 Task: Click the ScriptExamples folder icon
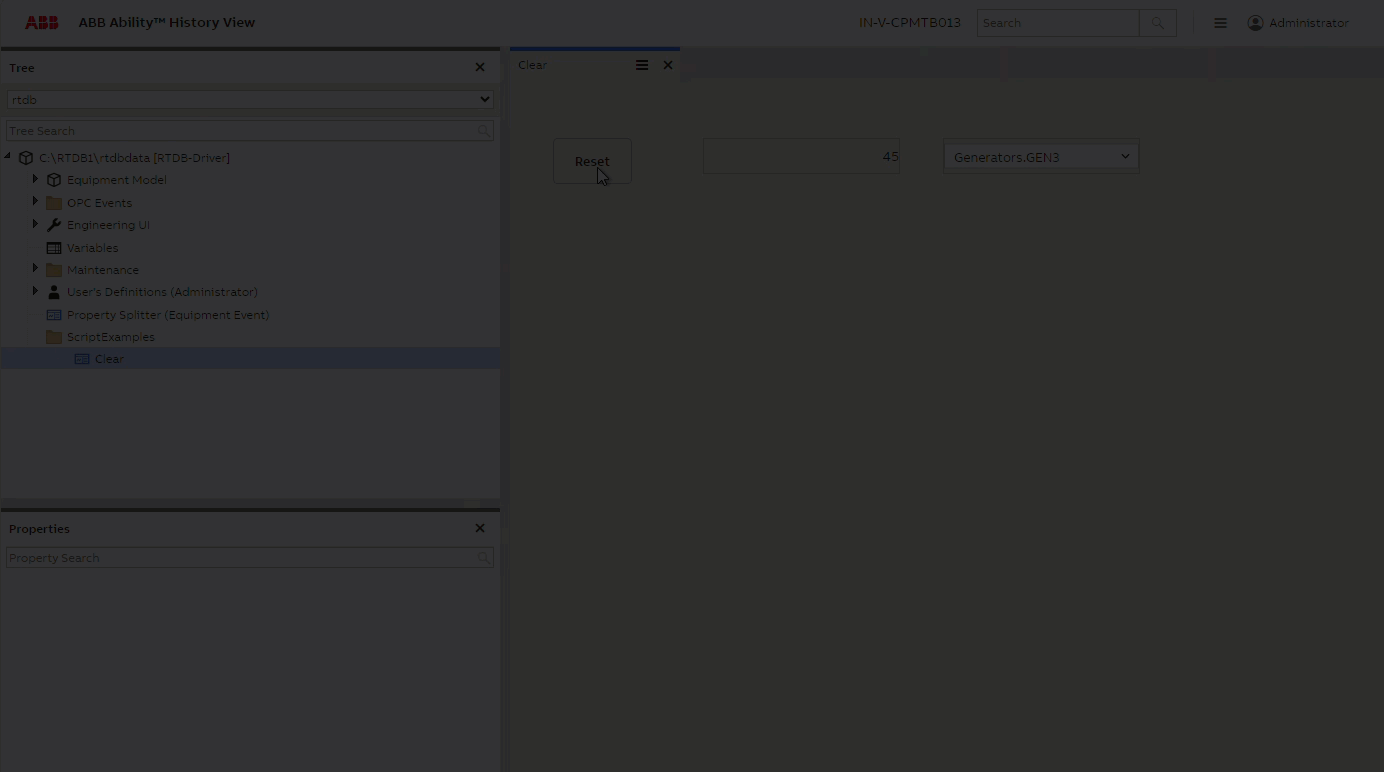54,337
